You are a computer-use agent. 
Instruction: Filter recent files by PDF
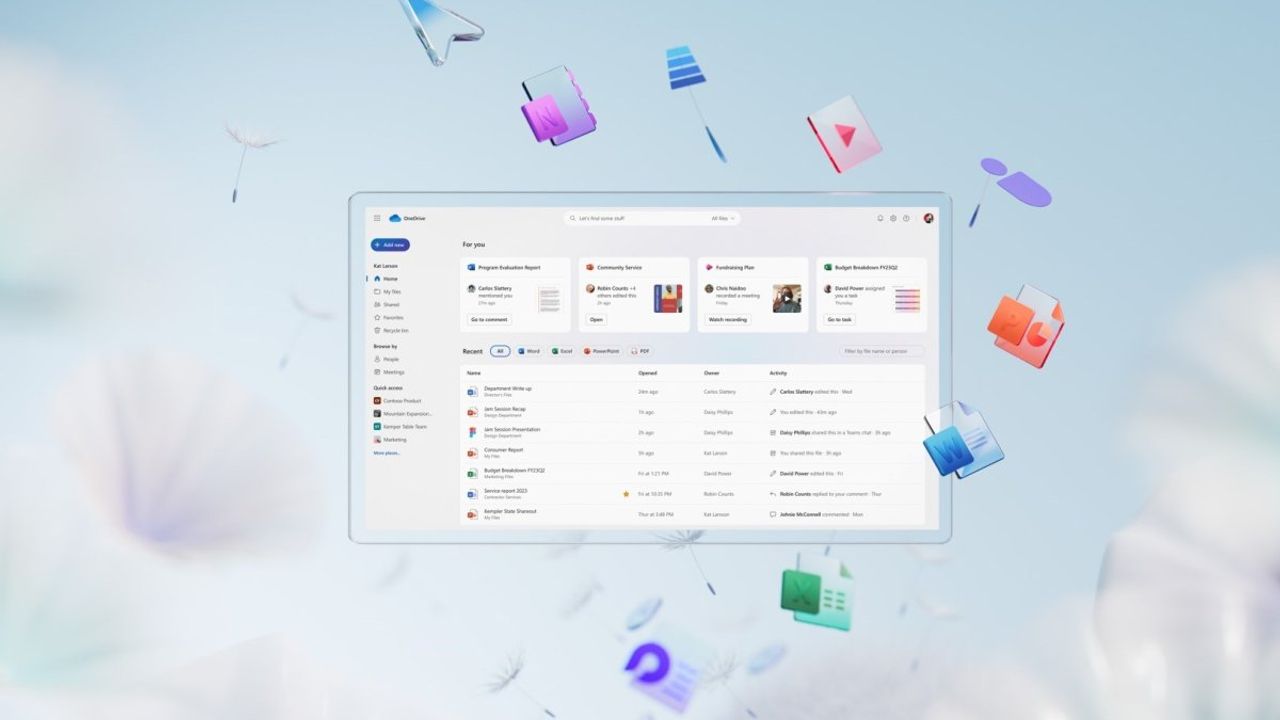click(641, 351)
